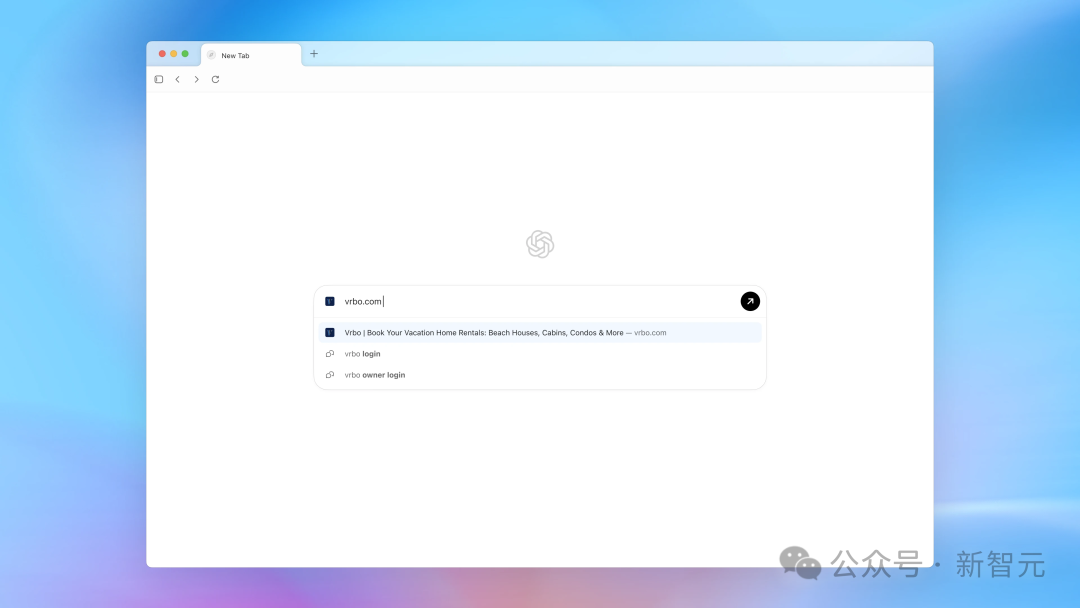Click the search icon beside vrbo owner login
Screen dimensions: 1080x608
[x=330, y=374]
